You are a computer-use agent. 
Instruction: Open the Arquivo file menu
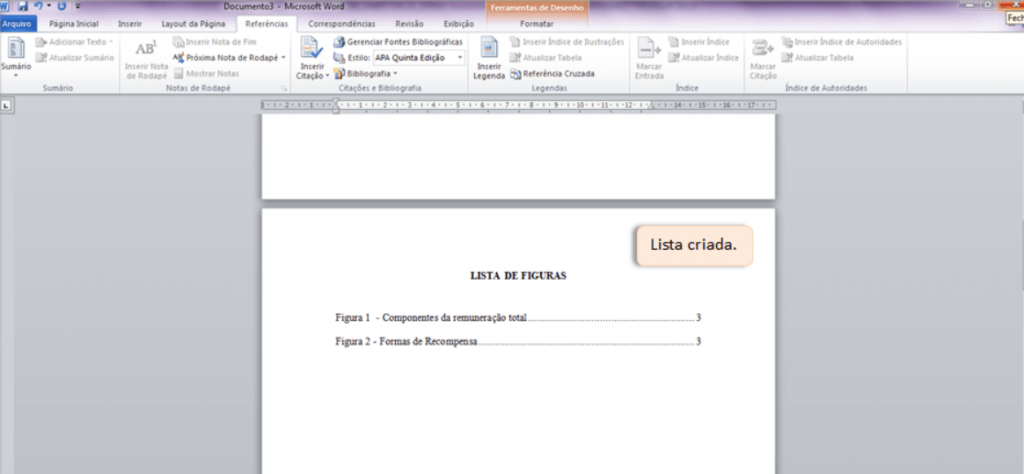click(x=17, y=23)
